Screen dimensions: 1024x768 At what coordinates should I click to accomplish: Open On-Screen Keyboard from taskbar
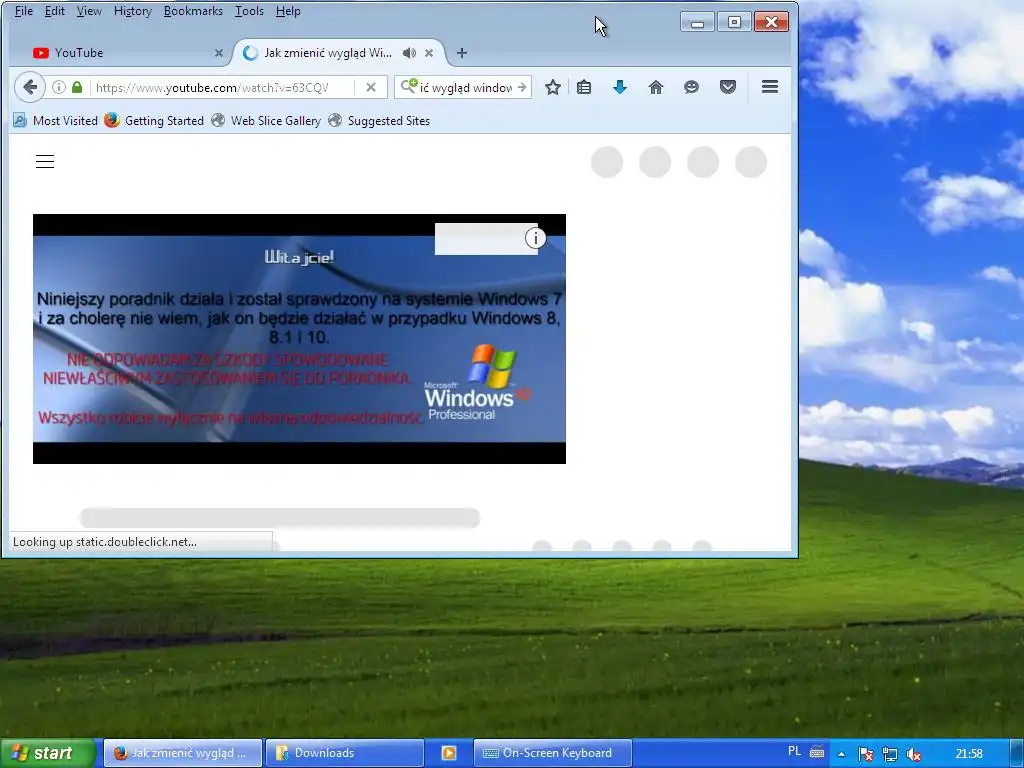click(x=552, y=753)
